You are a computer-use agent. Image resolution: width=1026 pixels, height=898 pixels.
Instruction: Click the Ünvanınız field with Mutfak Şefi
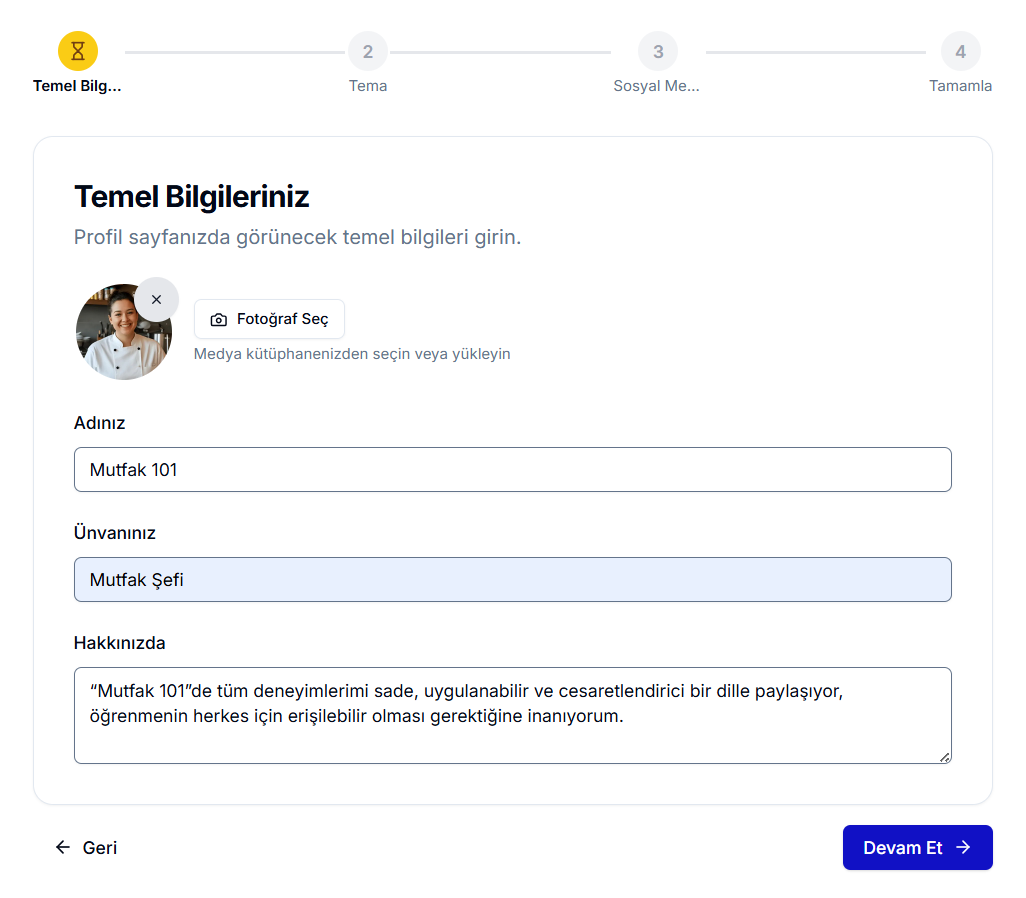[x=512, y=579]
